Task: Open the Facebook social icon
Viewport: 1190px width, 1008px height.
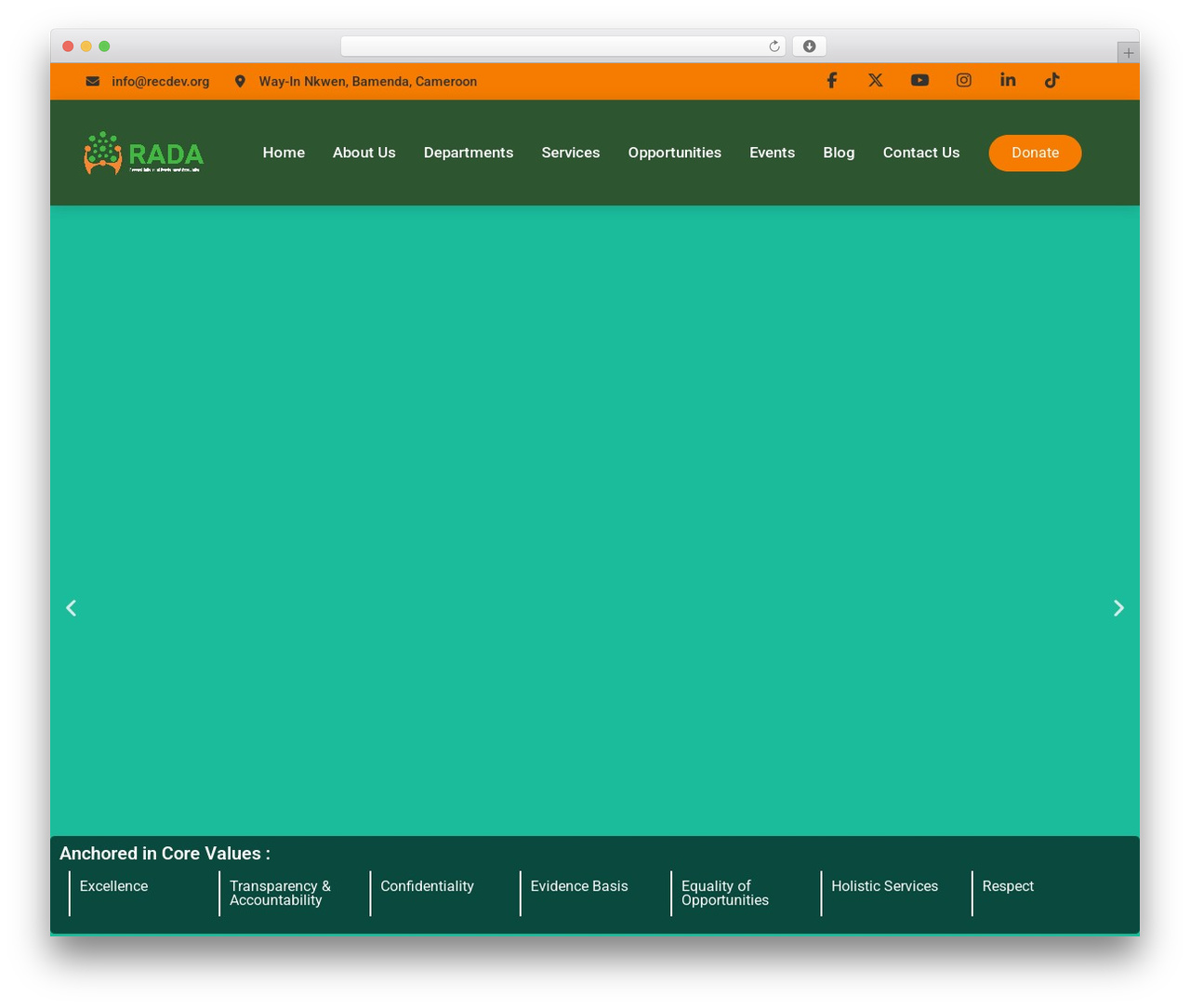Action: 832,80
